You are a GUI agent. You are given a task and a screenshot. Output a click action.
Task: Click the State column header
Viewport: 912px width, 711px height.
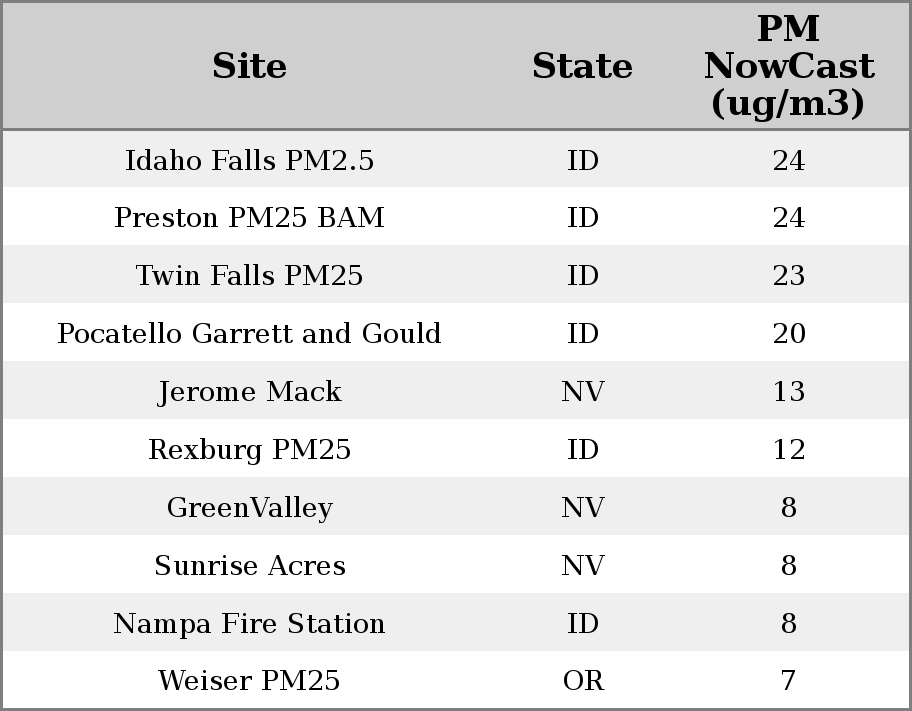coord(582,66)
